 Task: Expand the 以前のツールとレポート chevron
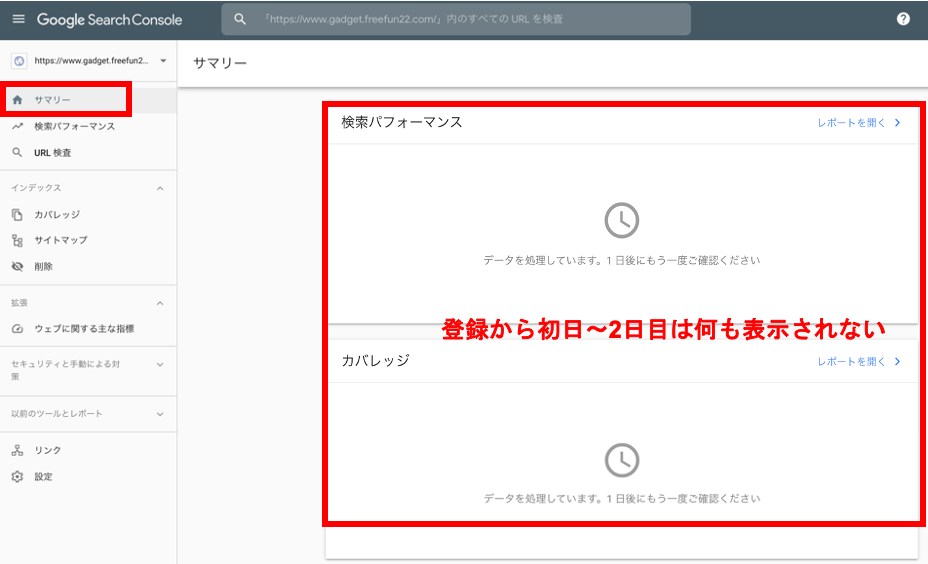click(x=160, y=414)
